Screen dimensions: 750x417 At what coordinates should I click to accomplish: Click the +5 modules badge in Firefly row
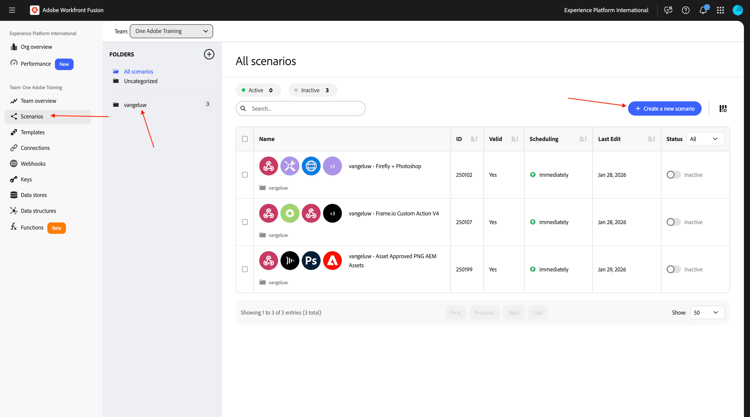tap(332, 166)
